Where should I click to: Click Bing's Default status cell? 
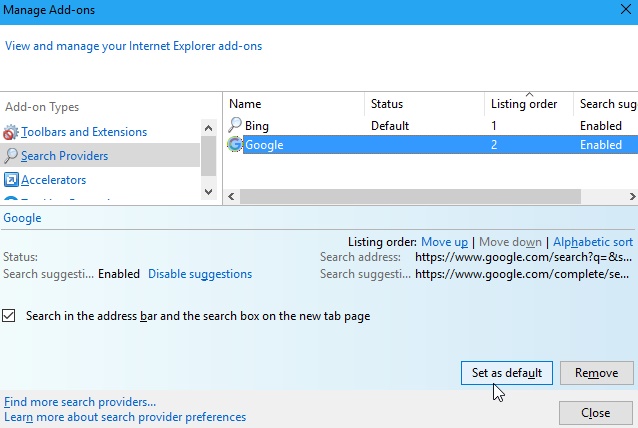(x=390, y=126)
